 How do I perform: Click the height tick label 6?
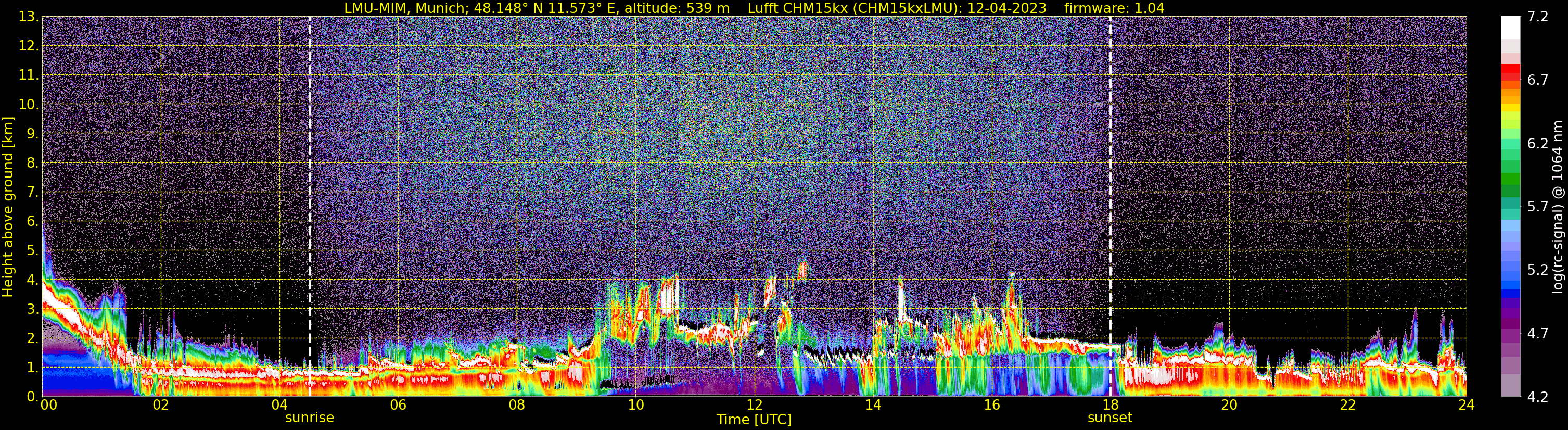pyautogui.click(x=32, y=222)
